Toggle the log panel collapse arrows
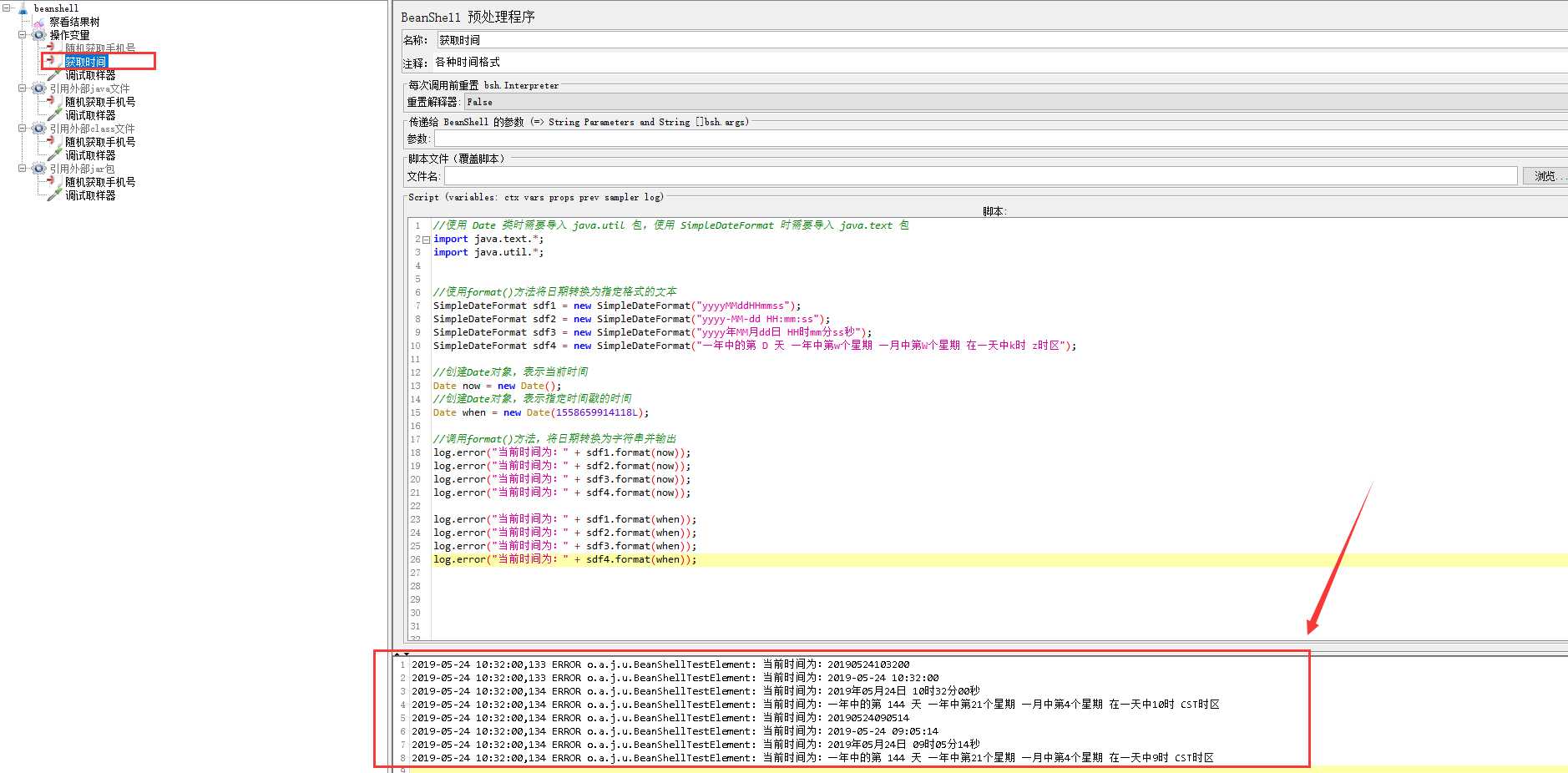 402,654
